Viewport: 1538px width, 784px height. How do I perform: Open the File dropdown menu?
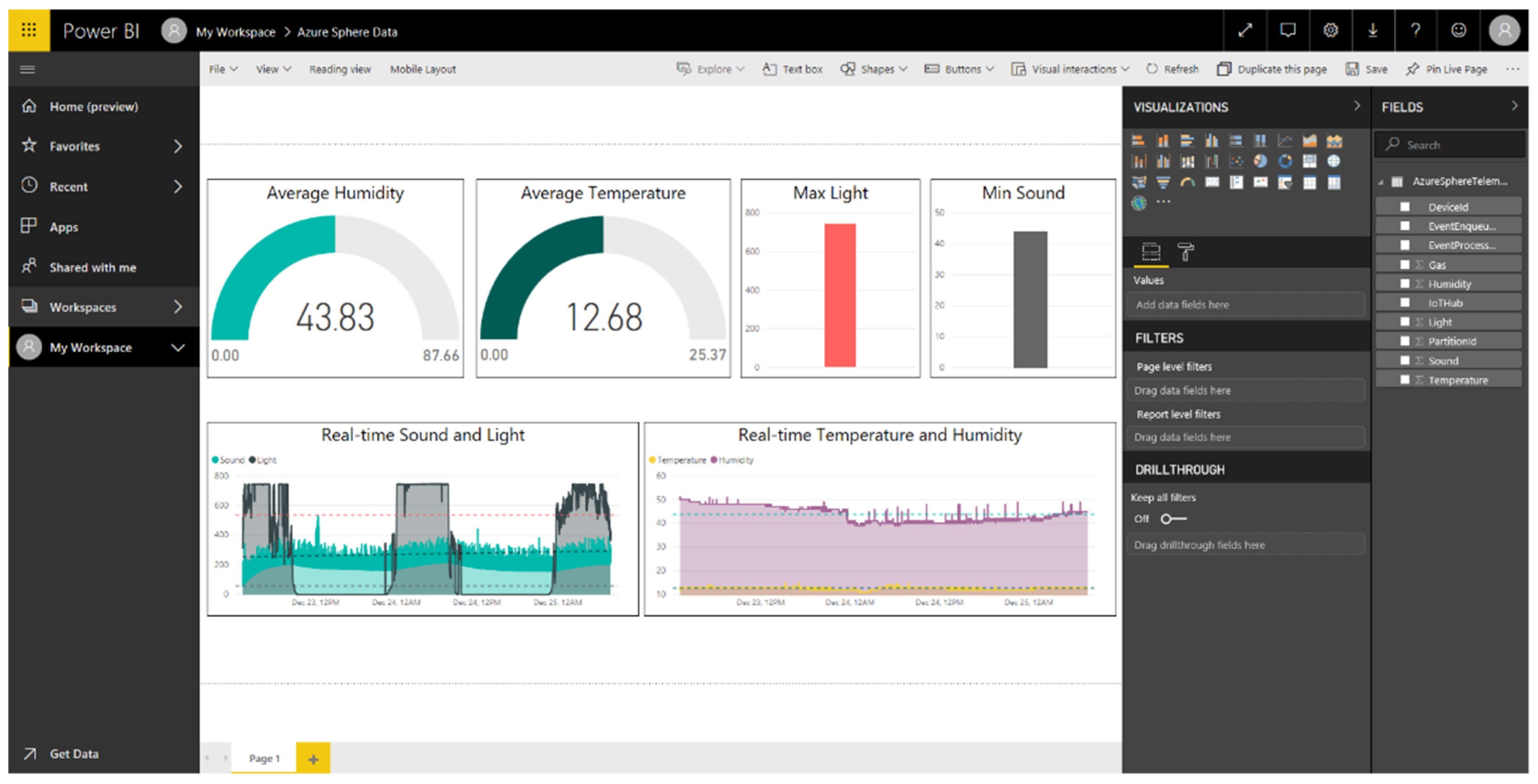(223, 69)
